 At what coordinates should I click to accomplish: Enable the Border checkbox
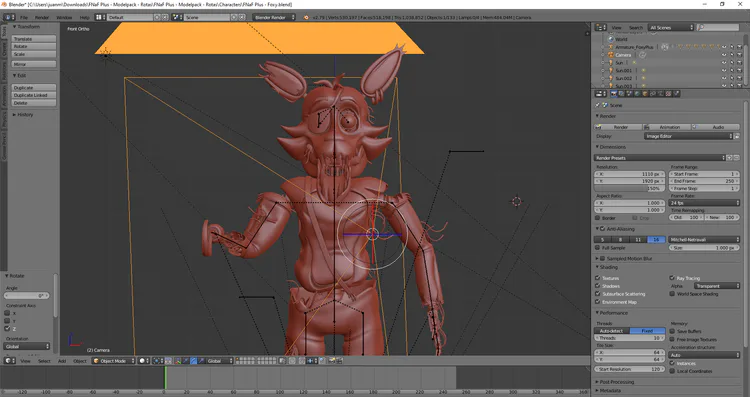597,218
